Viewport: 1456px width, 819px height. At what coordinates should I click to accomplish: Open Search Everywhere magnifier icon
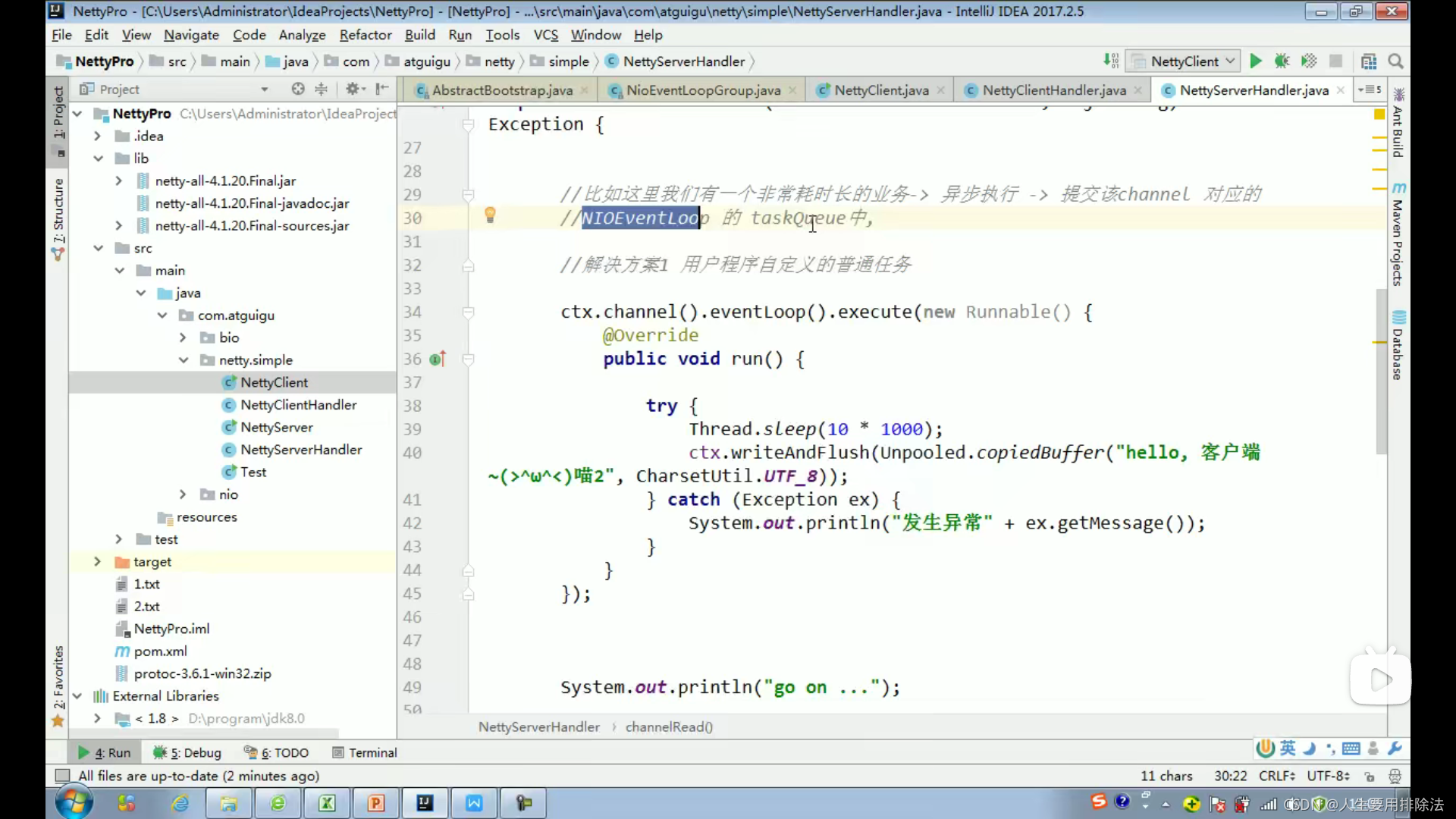[x=1395, y=61]
